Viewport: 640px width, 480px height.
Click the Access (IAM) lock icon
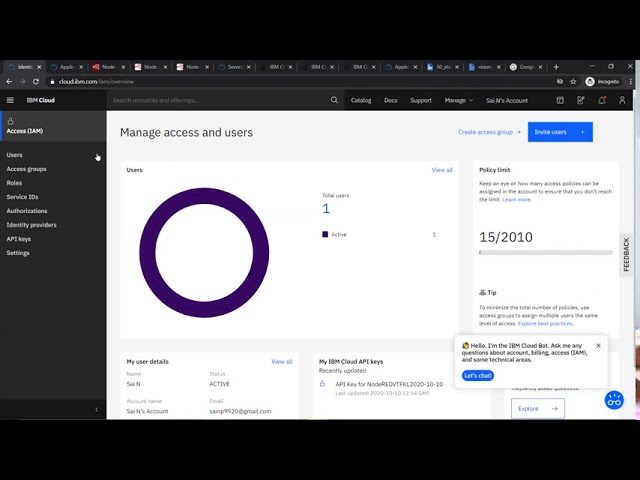click(x=11, y=121)
